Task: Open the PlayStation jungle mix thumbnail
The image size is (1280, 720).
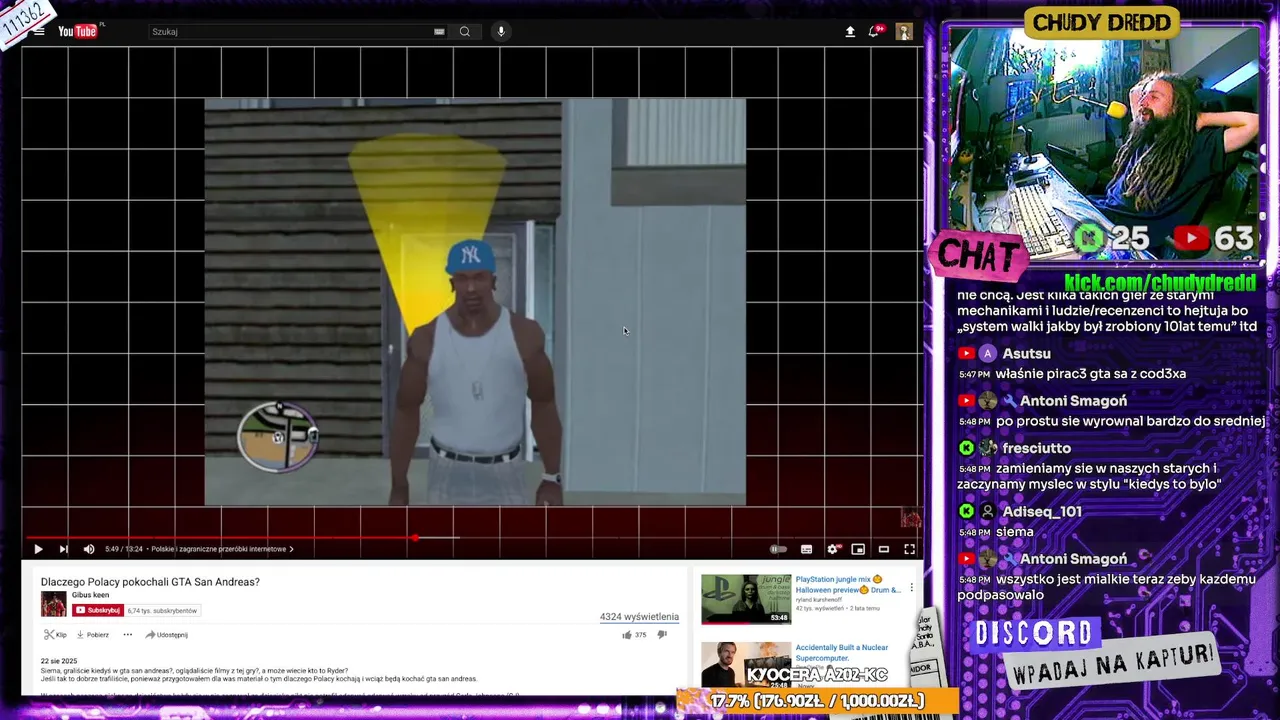Action: click(746, 599)
